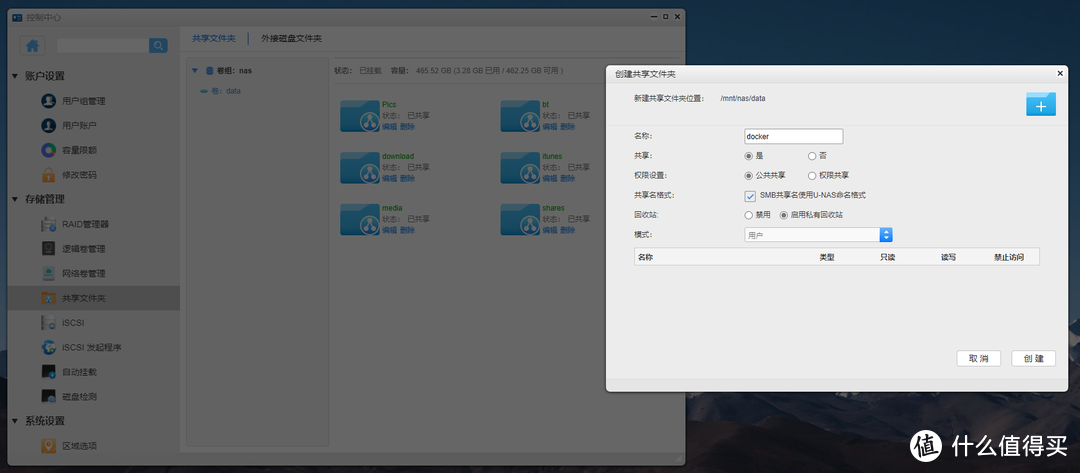The width and height of the screenshot is (1080, 473).
Task: Collapse the 存储管理 section
Action: 15,199
